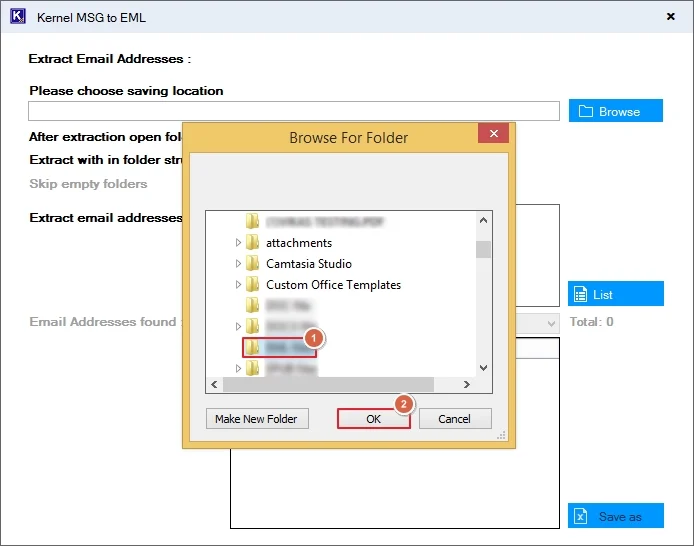The width and height of the screenshot is (694, 546).
Task: Select the attachments folder icon
Action: [x=252, y=243]
